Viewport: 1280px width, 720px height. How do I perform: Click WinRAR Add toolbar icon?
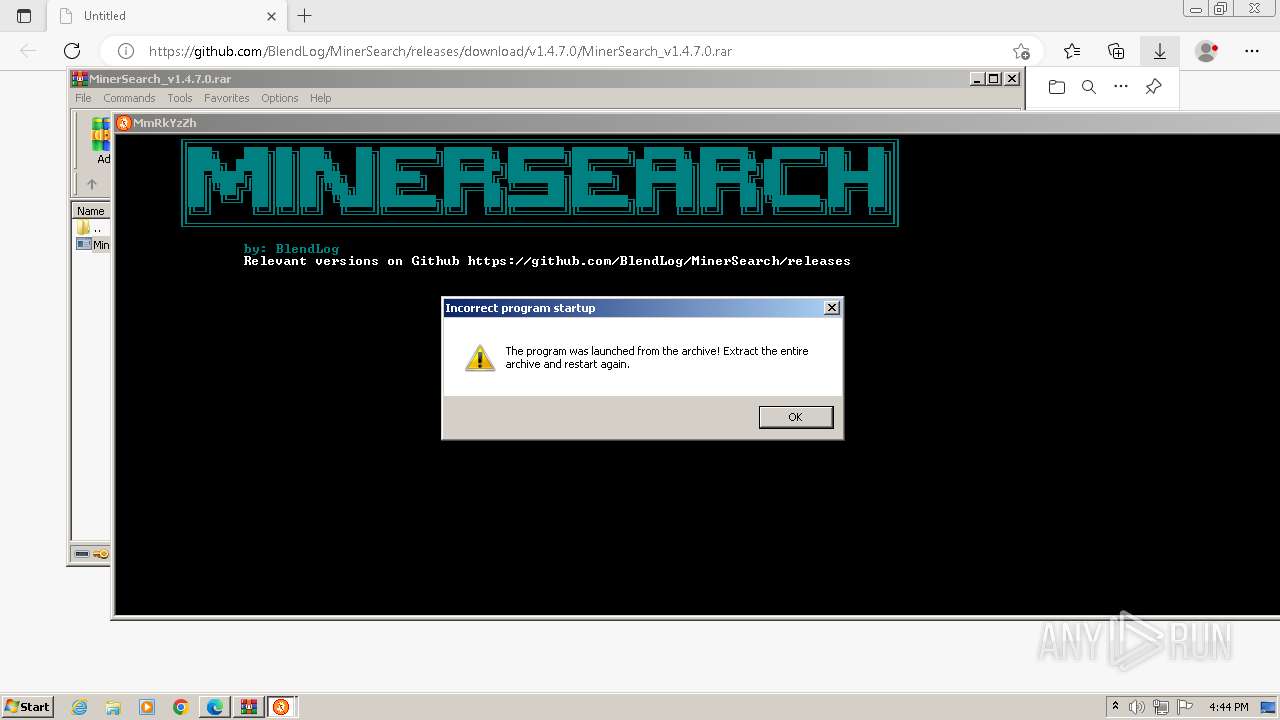pyautogui.click(x=101, y=140)
